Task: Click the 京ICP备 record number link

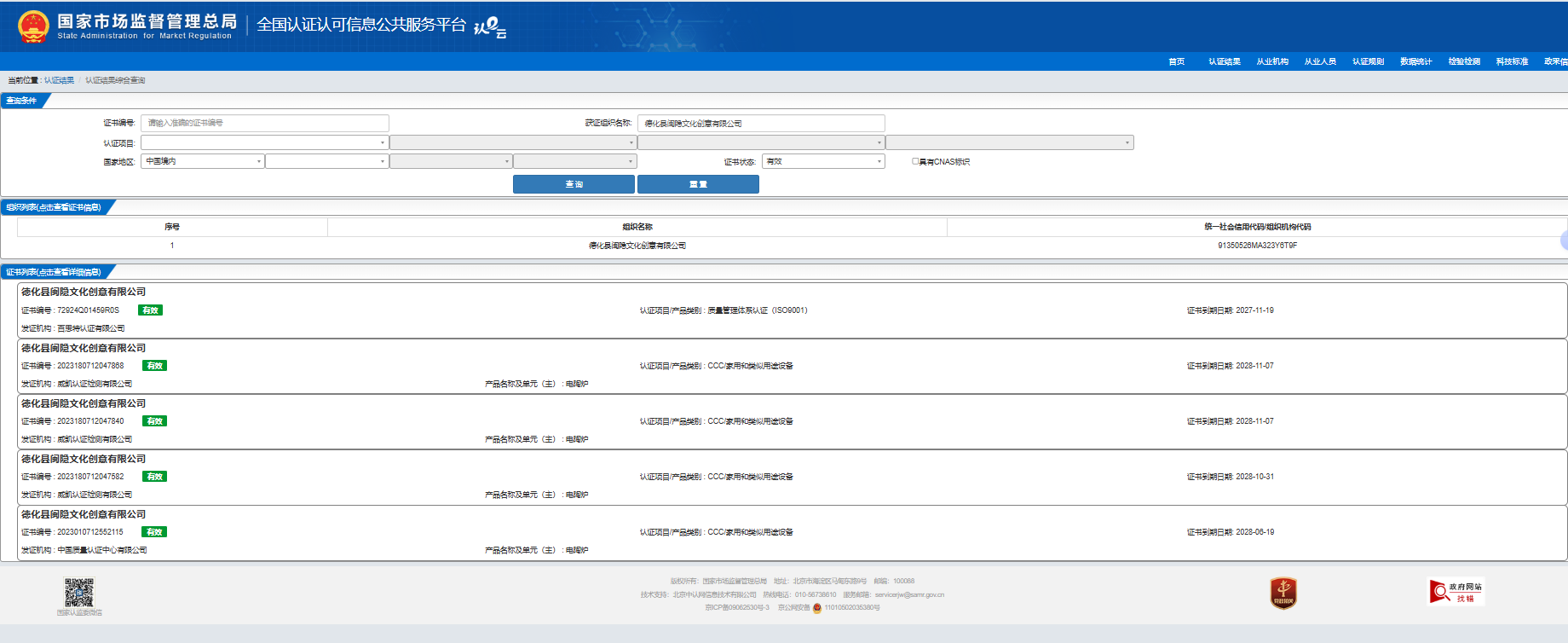Action: (737, 608)
